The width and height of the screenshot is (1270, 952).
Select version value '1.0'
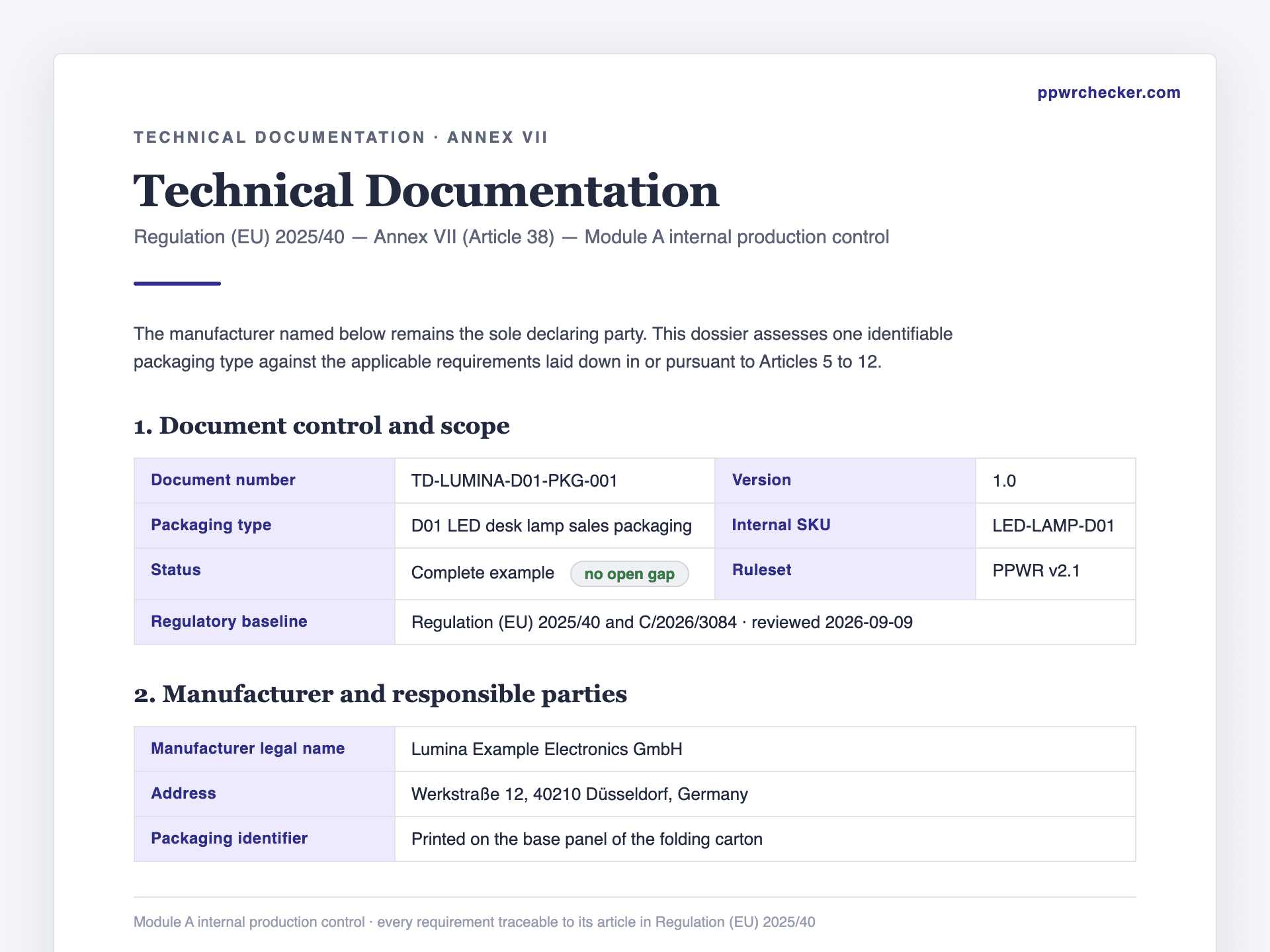pos(1004,481)
